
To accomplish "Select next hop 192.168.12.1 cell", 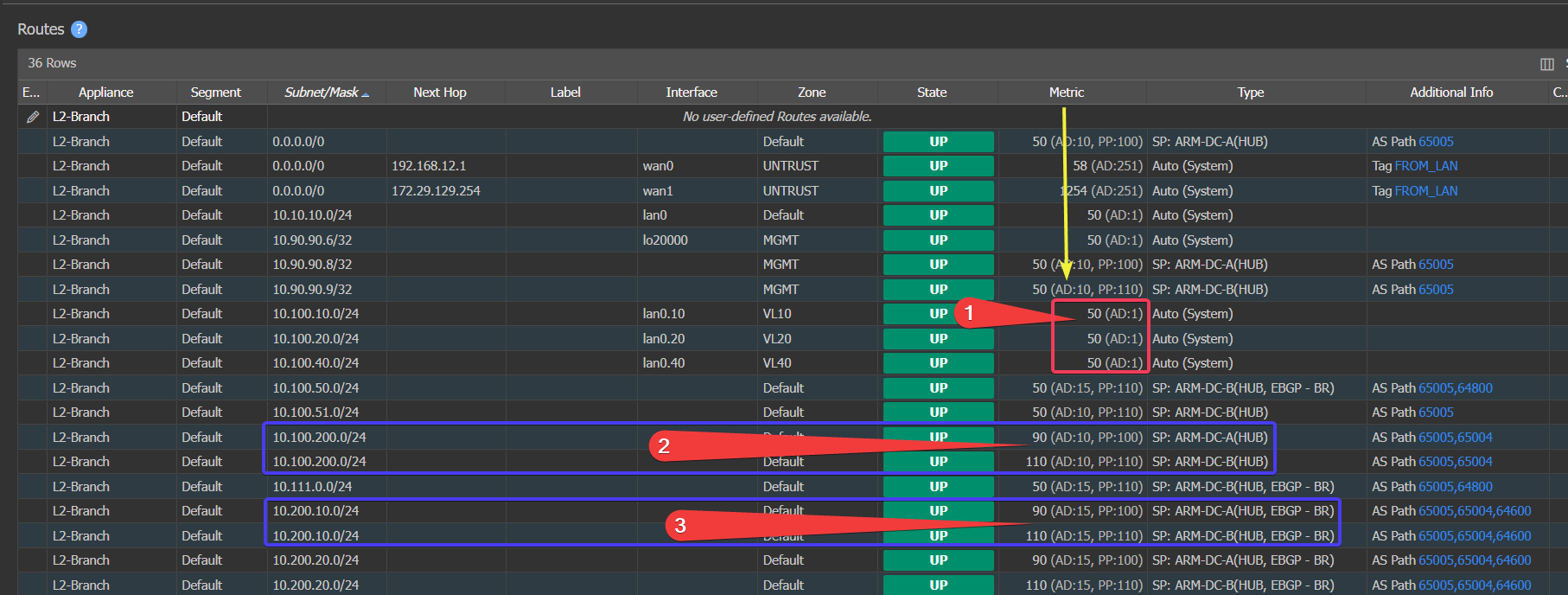I will click(x=445, y=166).
